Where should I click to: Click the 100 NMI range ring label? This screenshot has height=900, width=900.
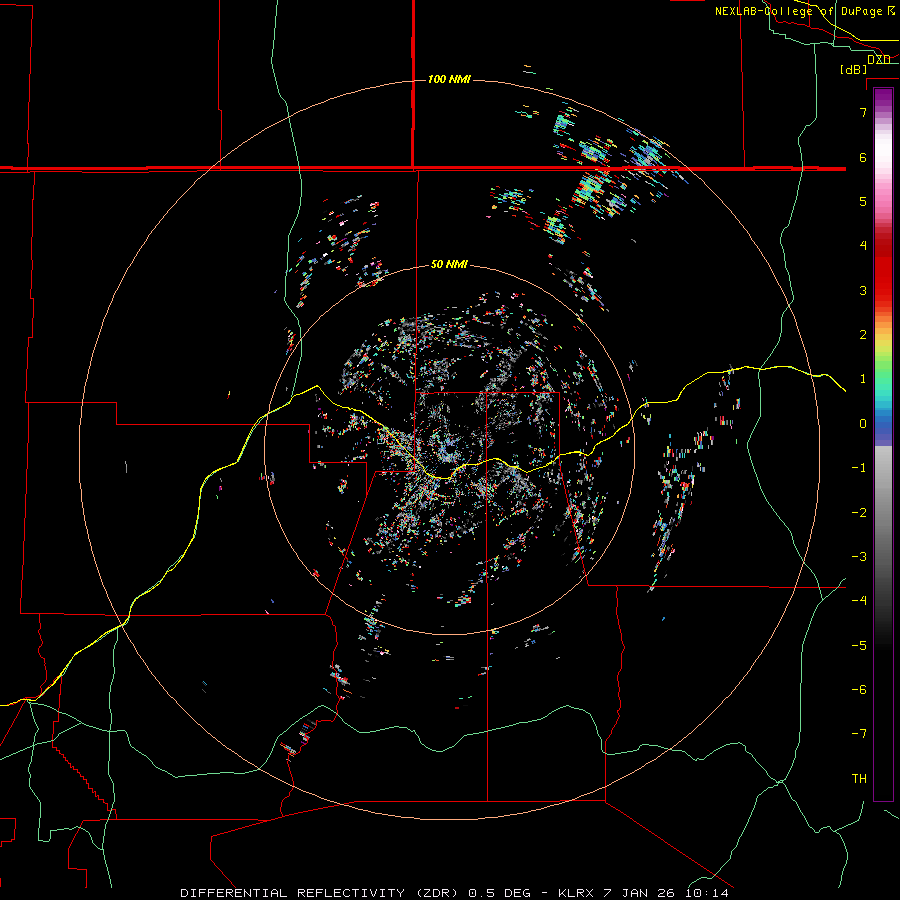449,79
